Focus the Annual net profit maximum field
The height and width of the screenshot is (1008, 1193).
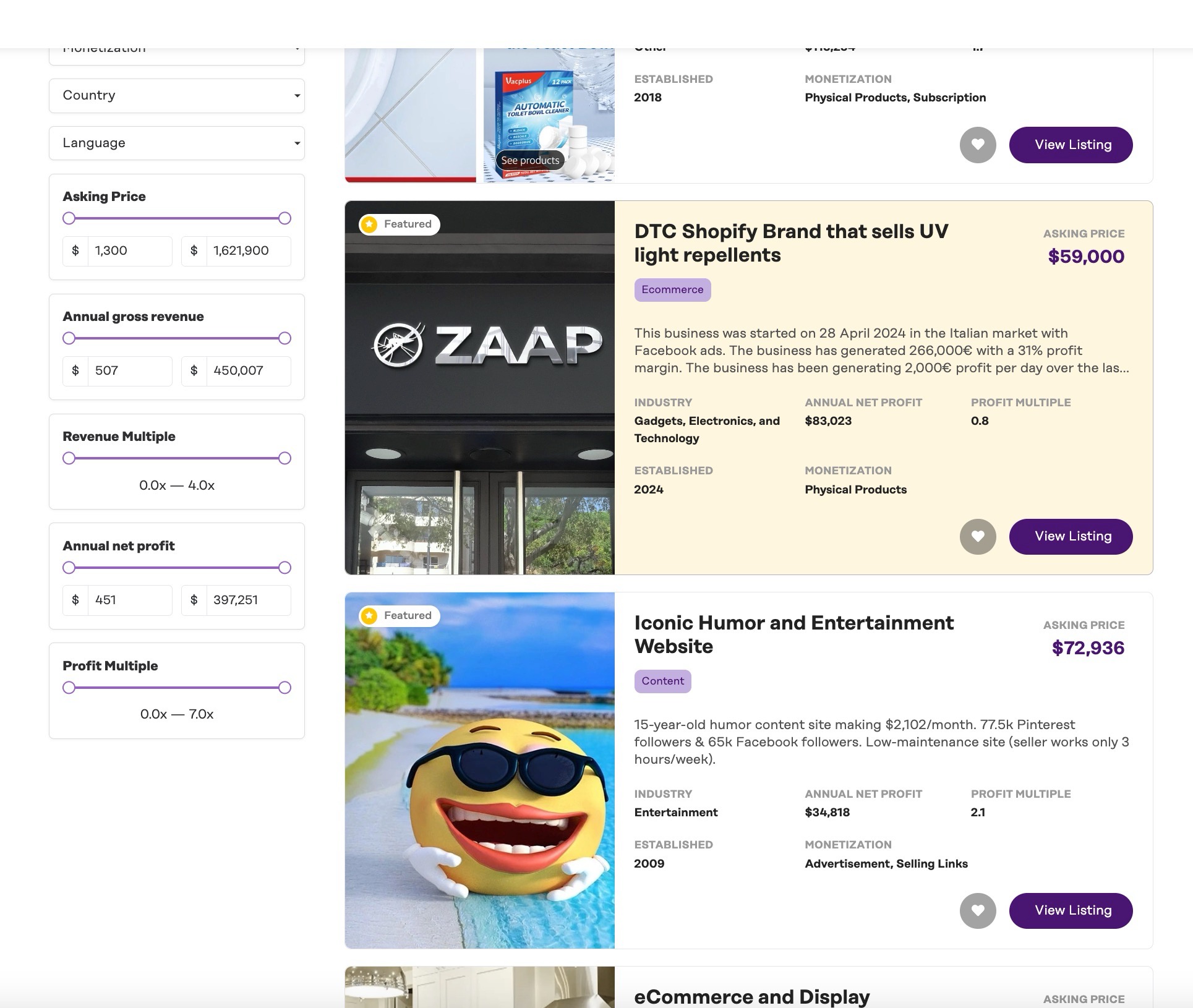point(247,600)
